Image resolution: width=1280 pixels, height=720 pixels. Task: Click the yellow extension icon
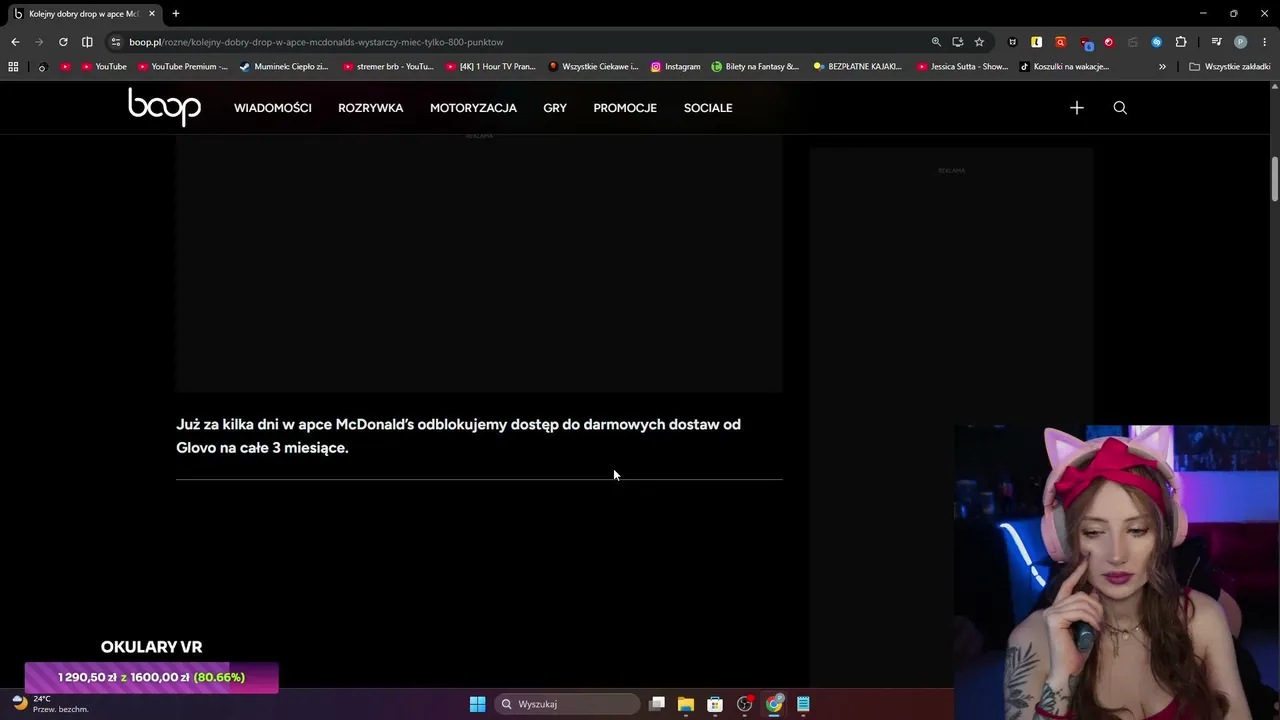[x=1036, y=42]
